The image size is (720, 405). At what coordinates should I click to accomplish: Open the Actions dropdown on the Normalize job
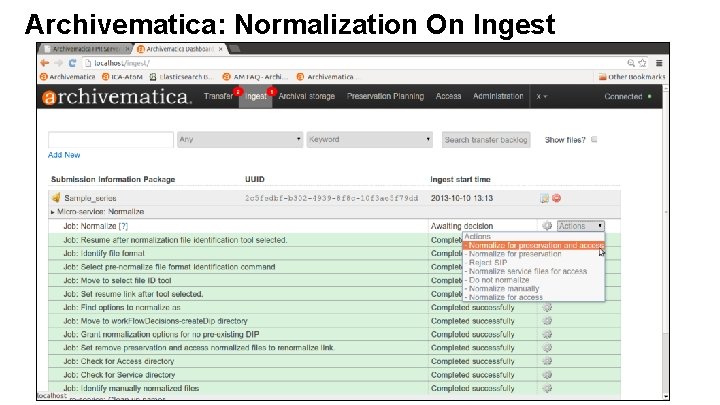pyautogui.click(x=581, y=225)
